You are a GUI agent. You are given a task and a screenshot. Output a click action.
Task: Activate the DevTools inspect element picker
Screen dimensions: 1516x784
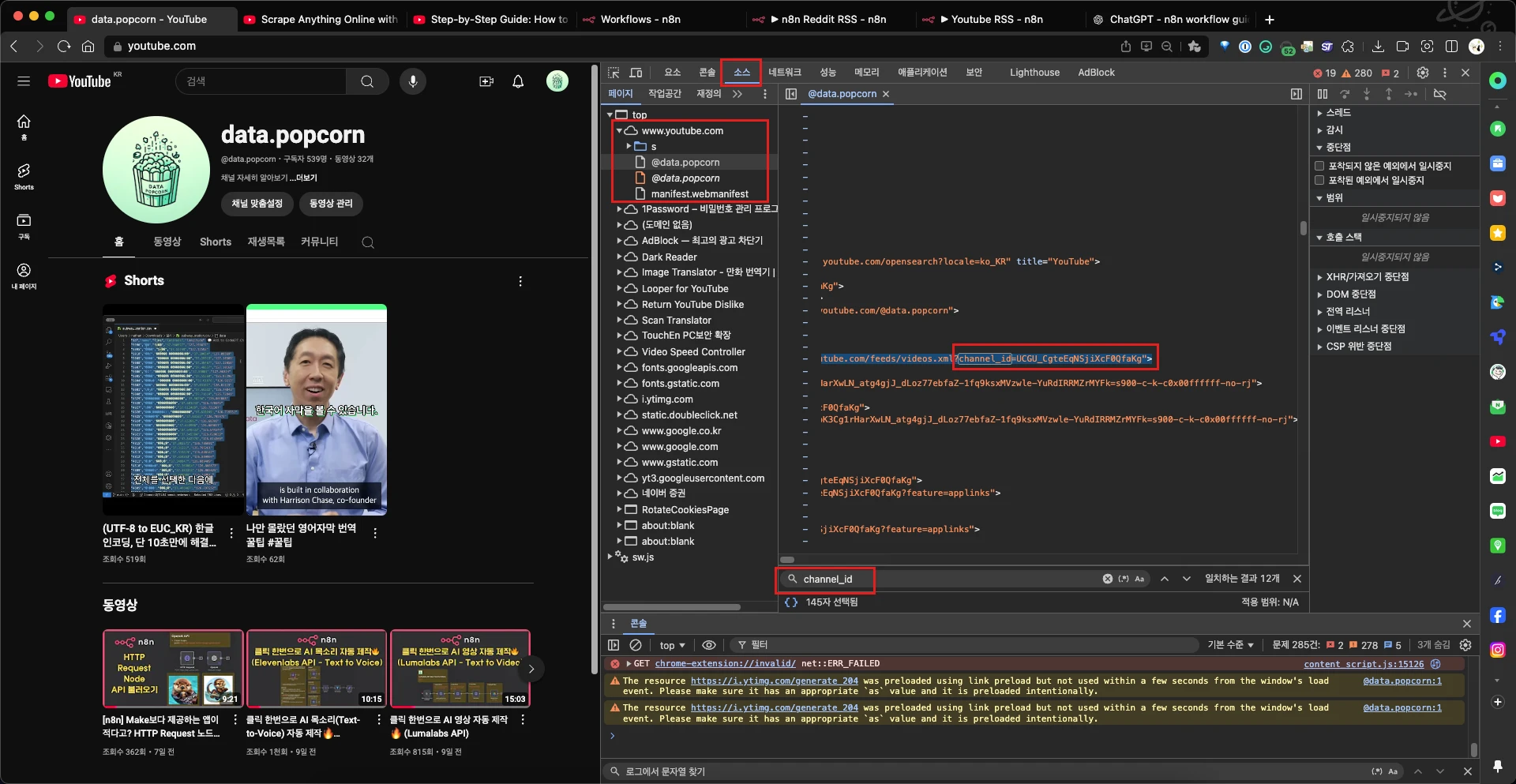[614, 73]
